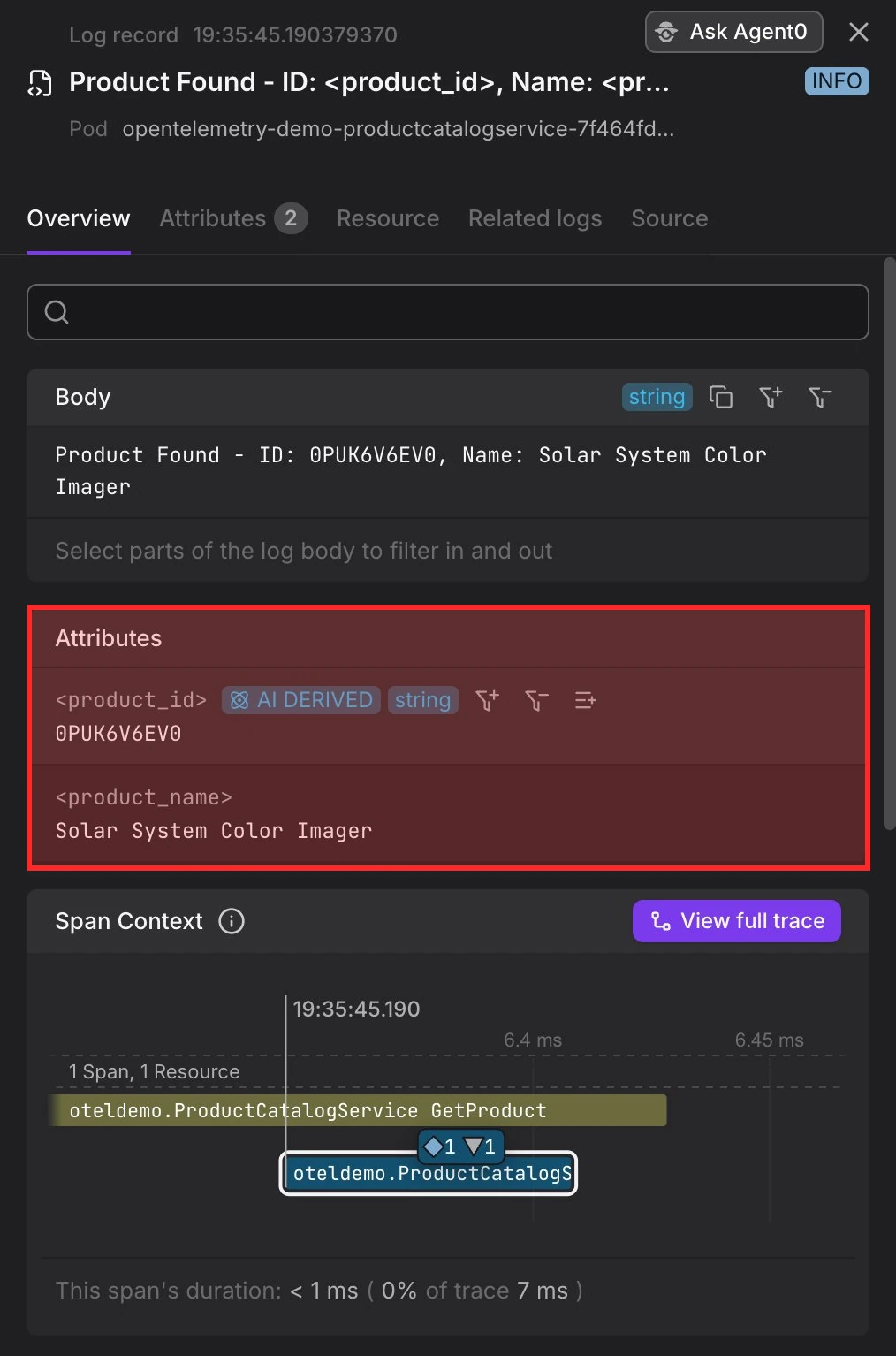
Task: Click the product_id string type badge
Action: coord(422,700)
